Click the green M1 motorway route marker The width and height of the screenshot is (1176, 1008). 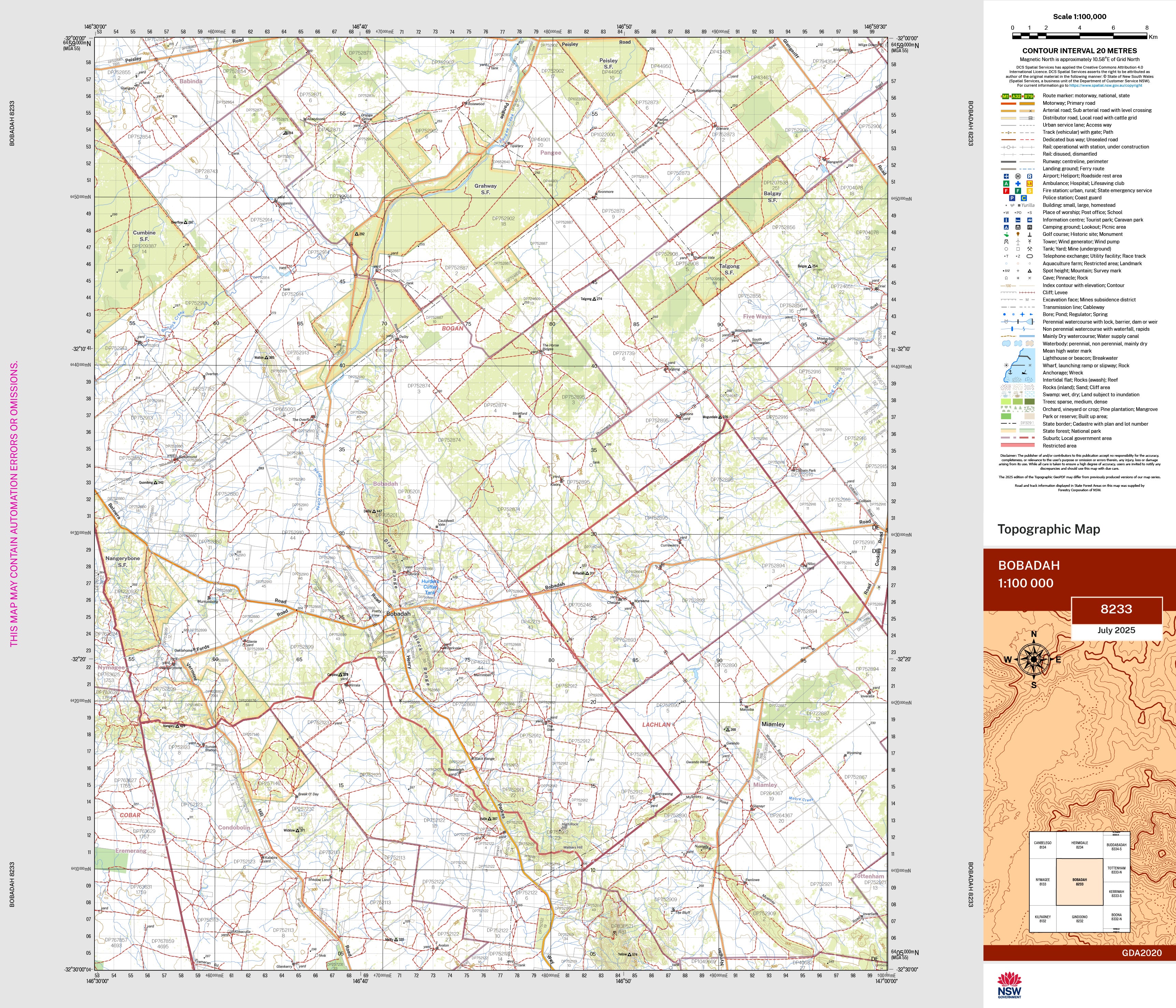point(1006,97)
